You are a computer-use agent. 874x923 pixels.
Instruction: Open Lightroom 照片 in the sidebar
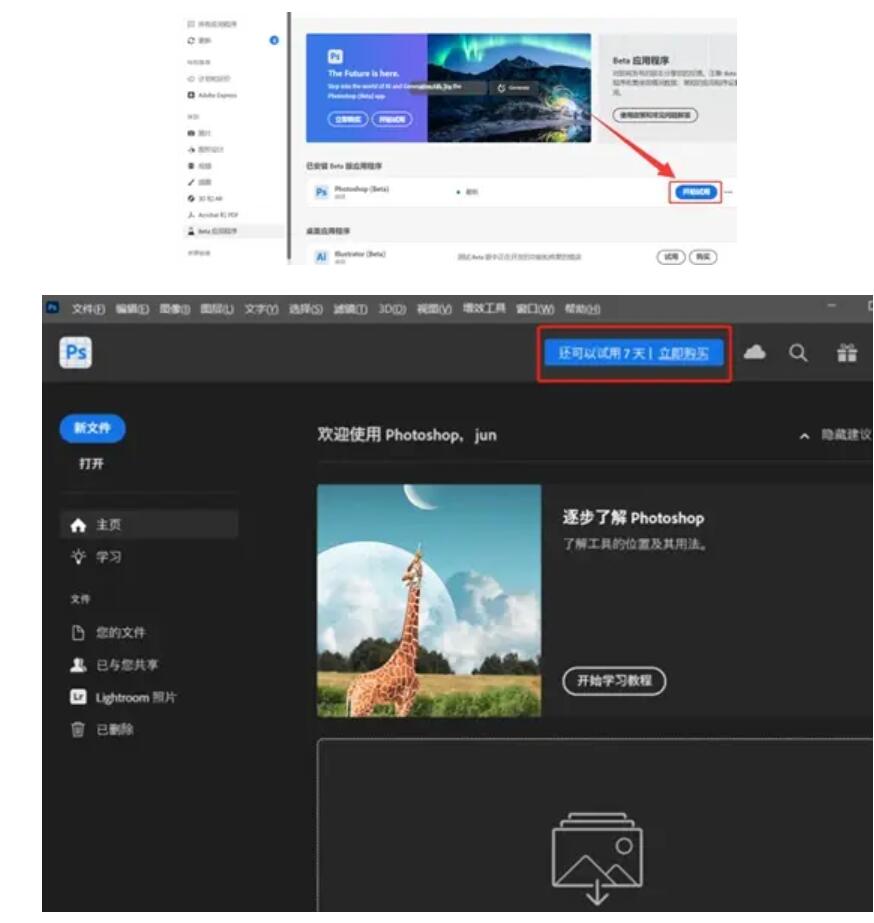pyautogui.click(x=123, y=698)
